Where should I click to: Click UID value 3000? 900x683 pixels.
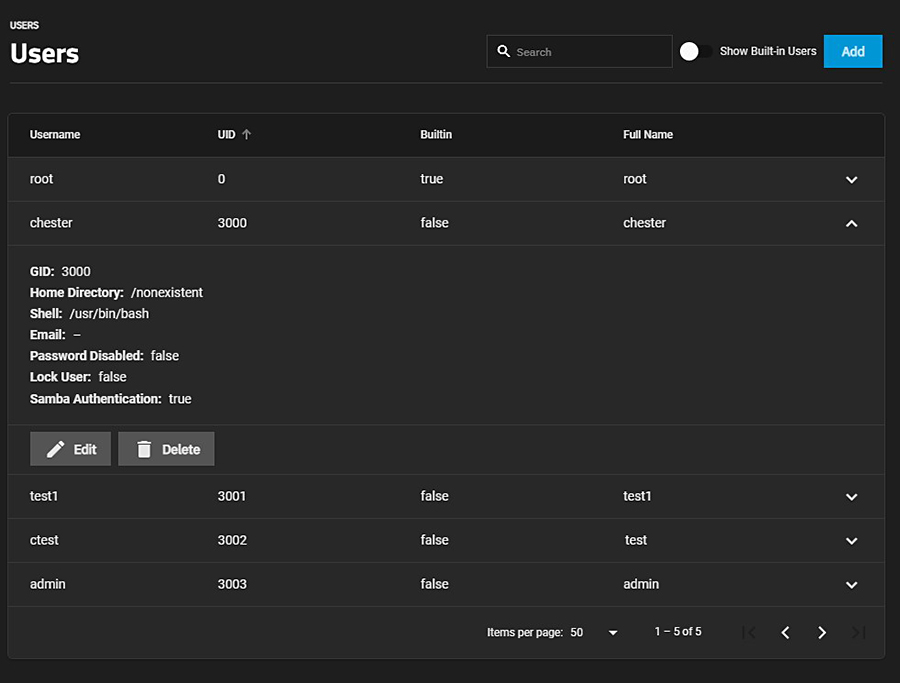[x=232, y=223]
